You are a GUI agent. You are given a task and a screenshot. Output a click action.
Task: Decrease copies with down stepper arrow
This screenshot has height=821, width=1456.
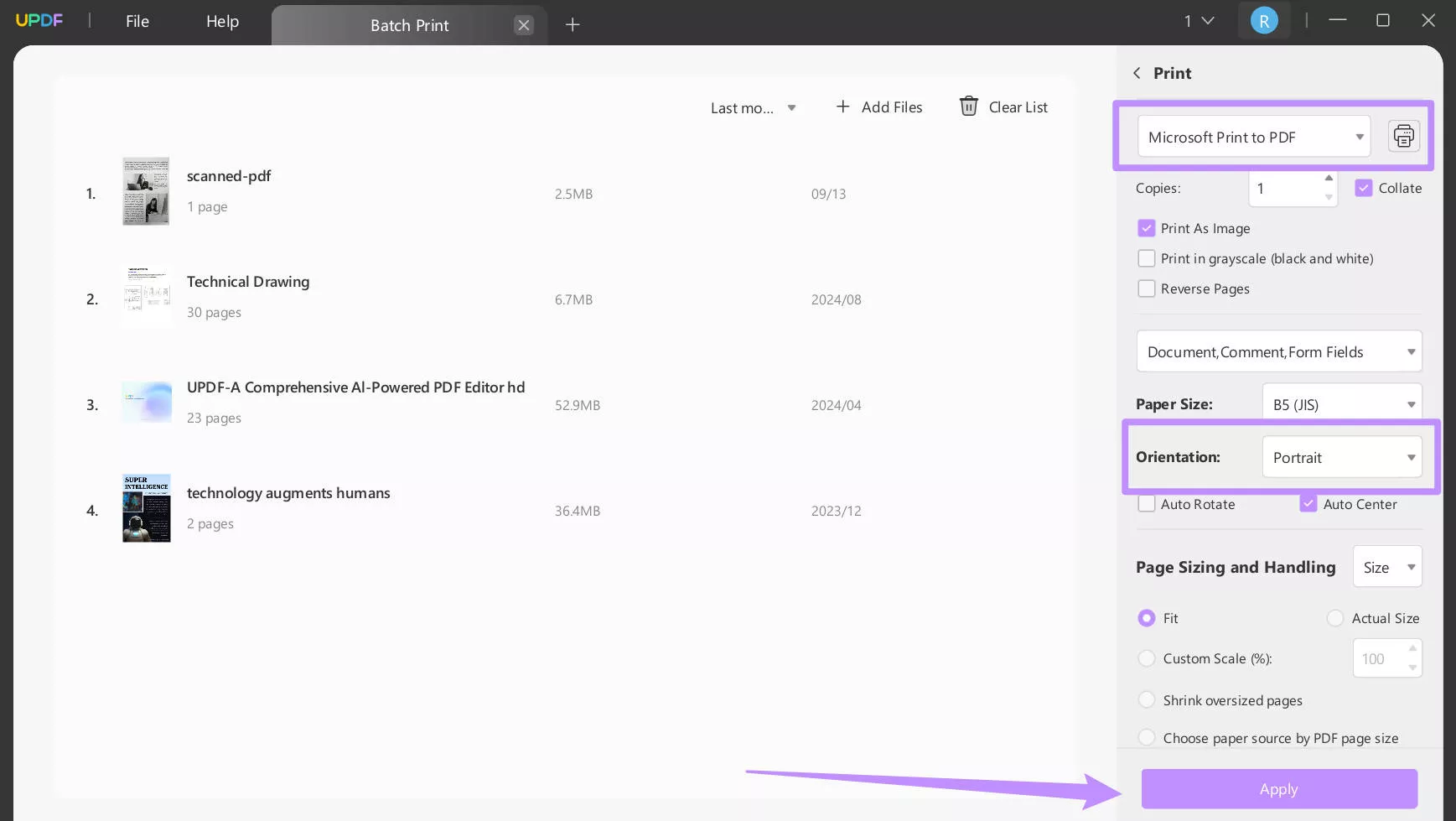coord(1329,197)
